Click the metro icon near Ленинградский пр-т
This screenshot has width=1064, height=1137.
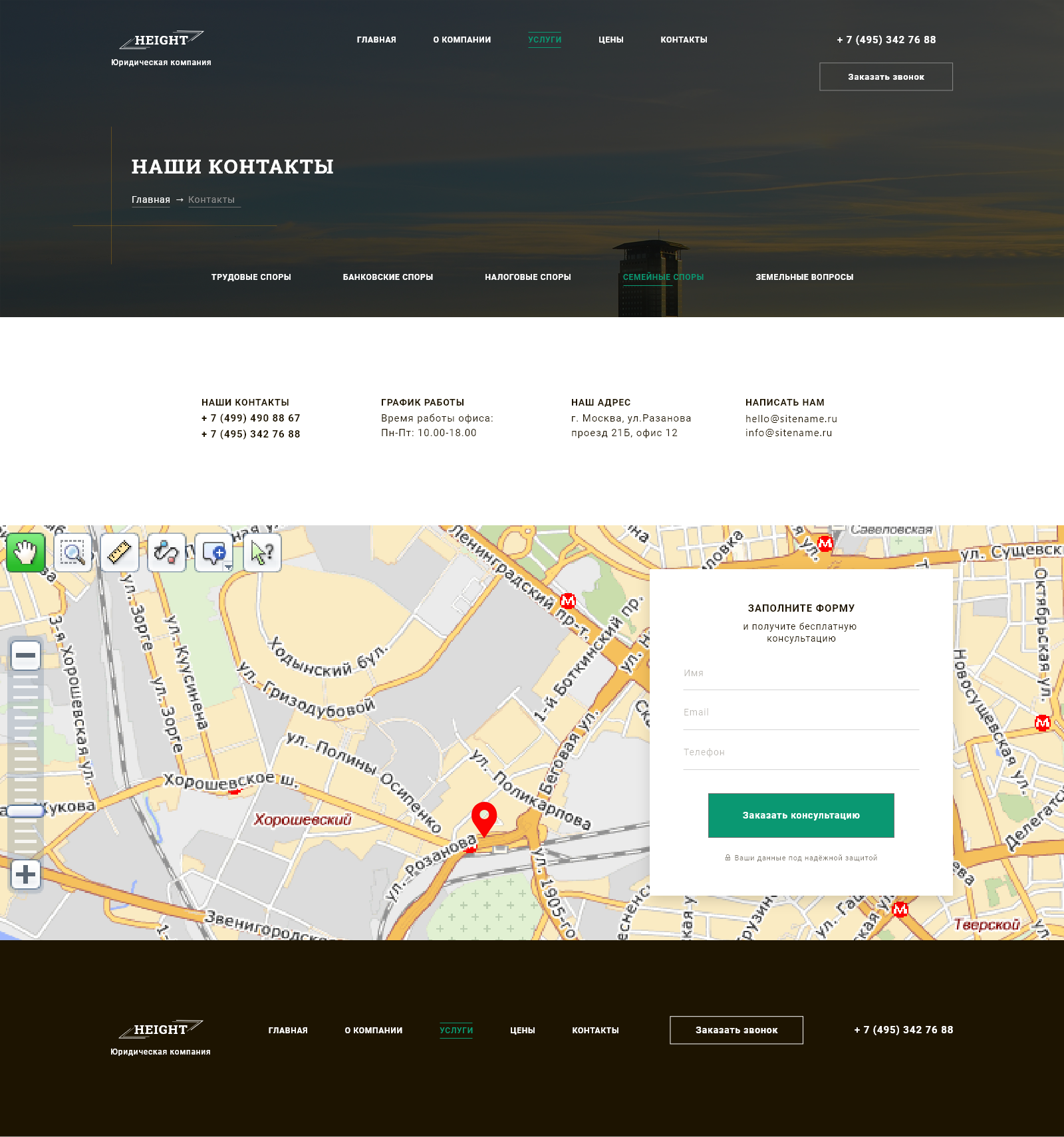pos(568,601)
